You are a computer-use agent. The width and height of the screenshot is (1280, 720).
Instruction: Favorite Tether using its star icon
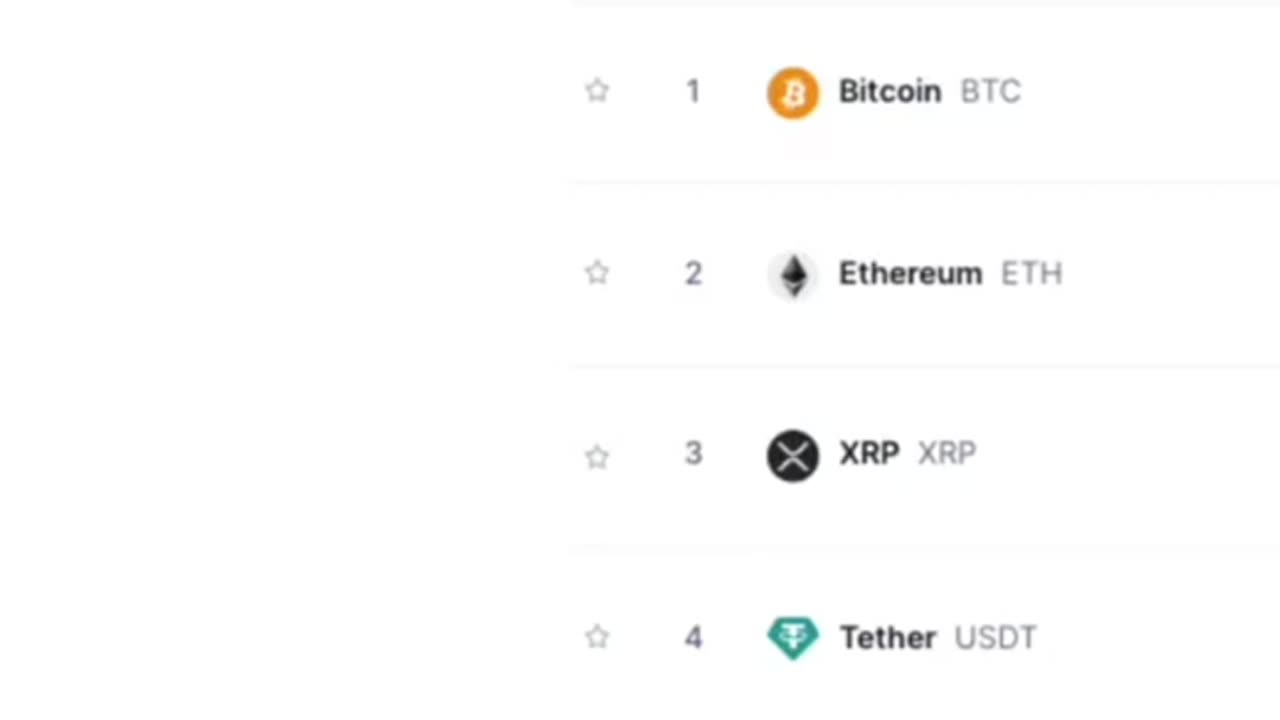click(x=597, y=637)
